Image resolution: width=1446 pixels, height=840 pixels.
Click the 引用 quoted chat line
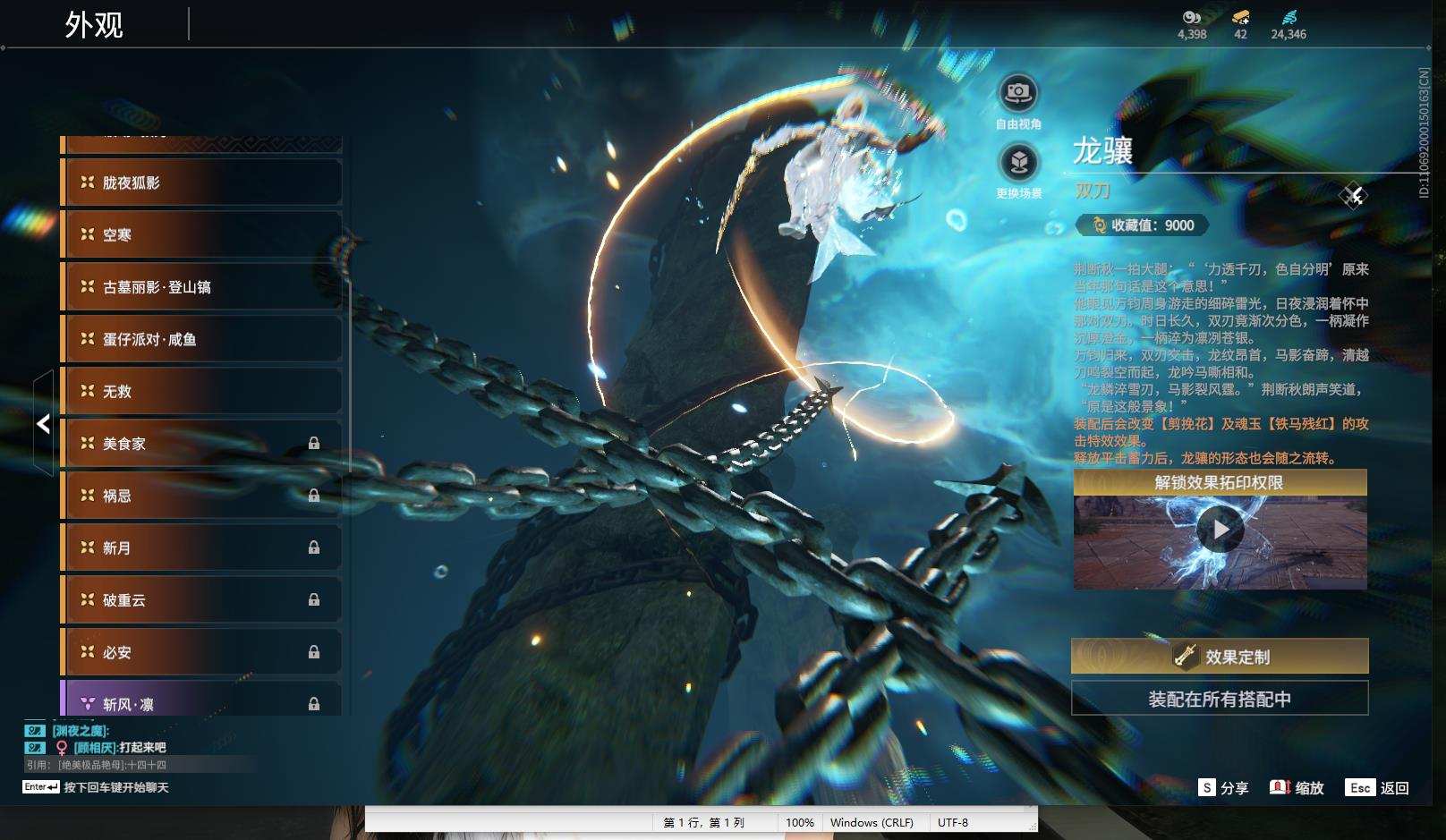coord(97,765)
